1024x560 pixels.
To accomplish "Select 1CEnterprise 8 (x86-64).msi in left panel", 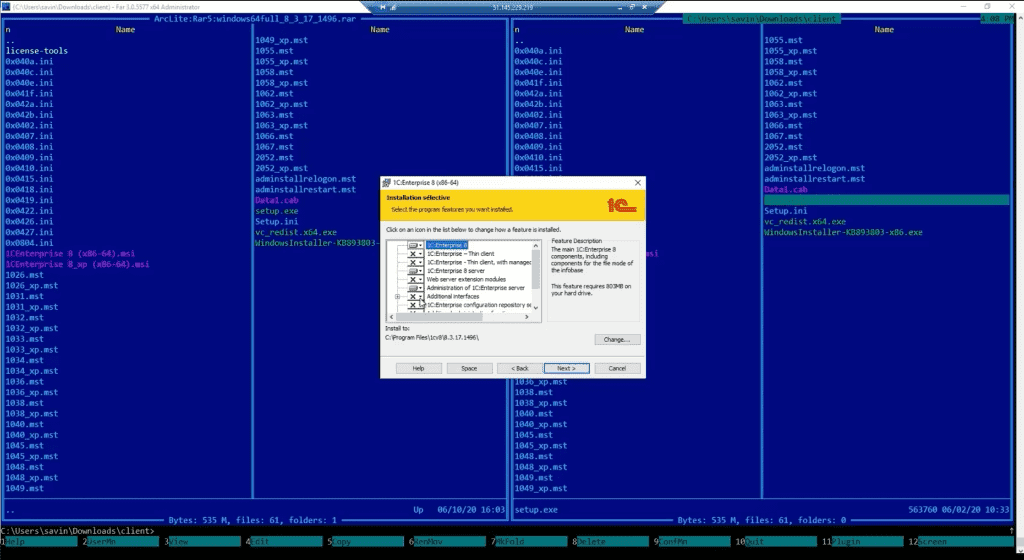I will (70, 254).
